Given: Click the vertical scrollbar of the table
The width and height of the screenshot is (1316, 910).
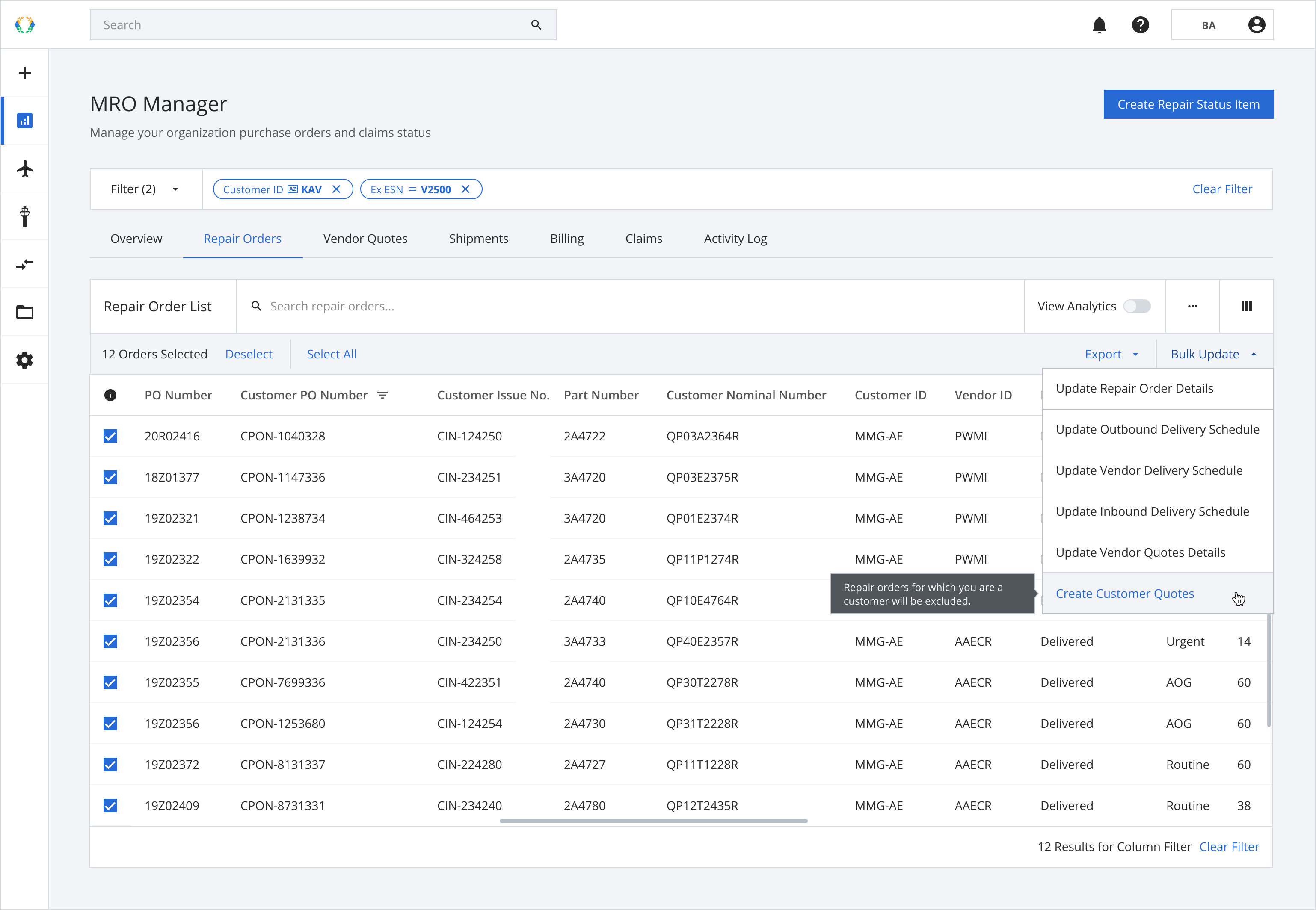Looking at the screenshot, I should coord(1269,670).
